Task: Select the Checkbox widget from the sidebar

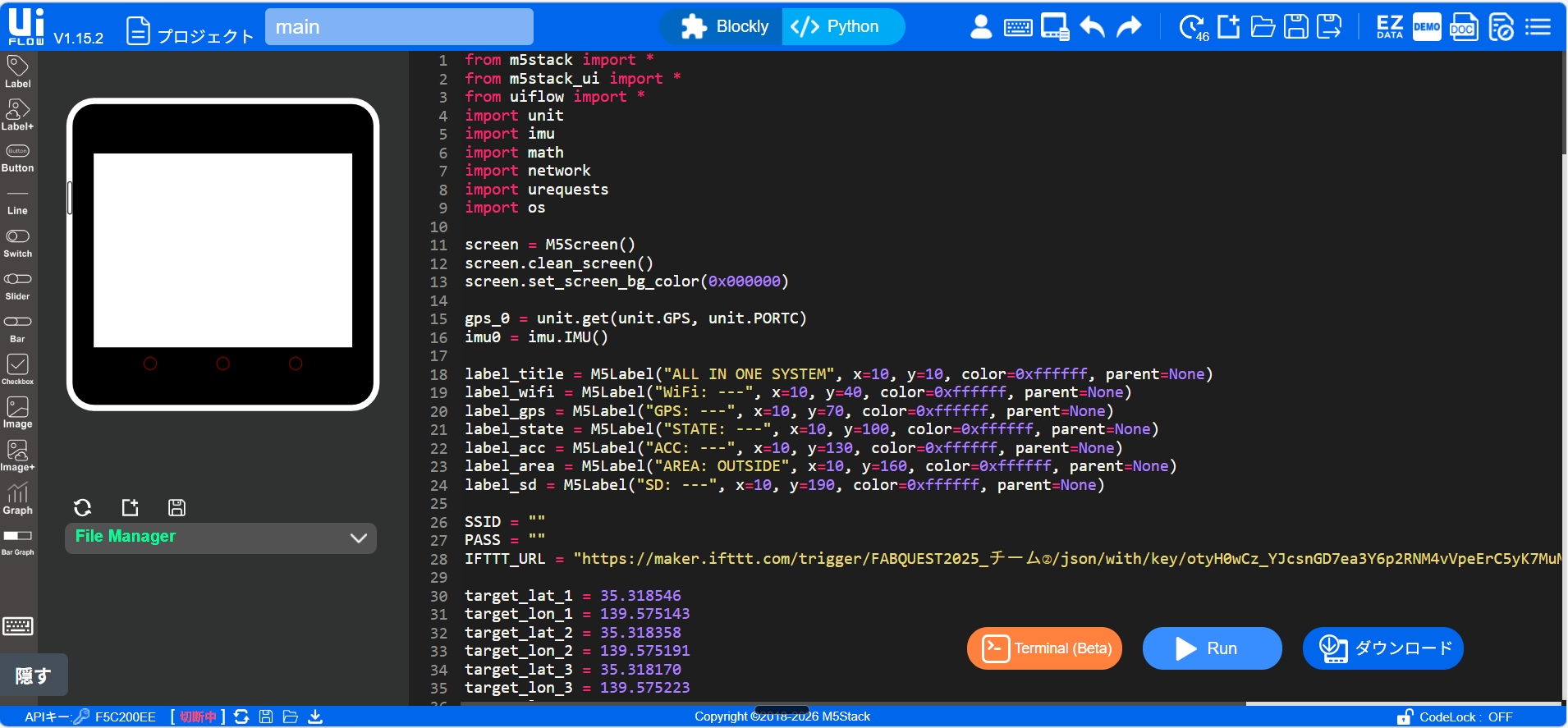Action: point(17,370)
